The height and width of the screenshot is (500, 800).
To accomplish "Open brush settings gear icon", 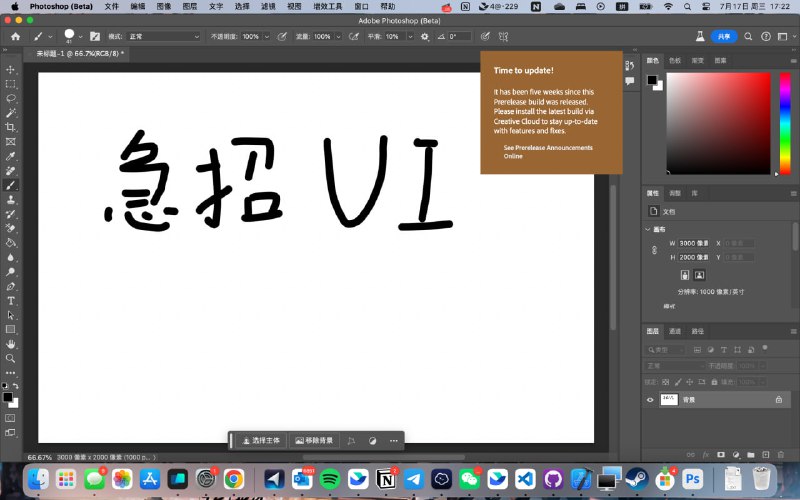I will click(x=425, y=36).
